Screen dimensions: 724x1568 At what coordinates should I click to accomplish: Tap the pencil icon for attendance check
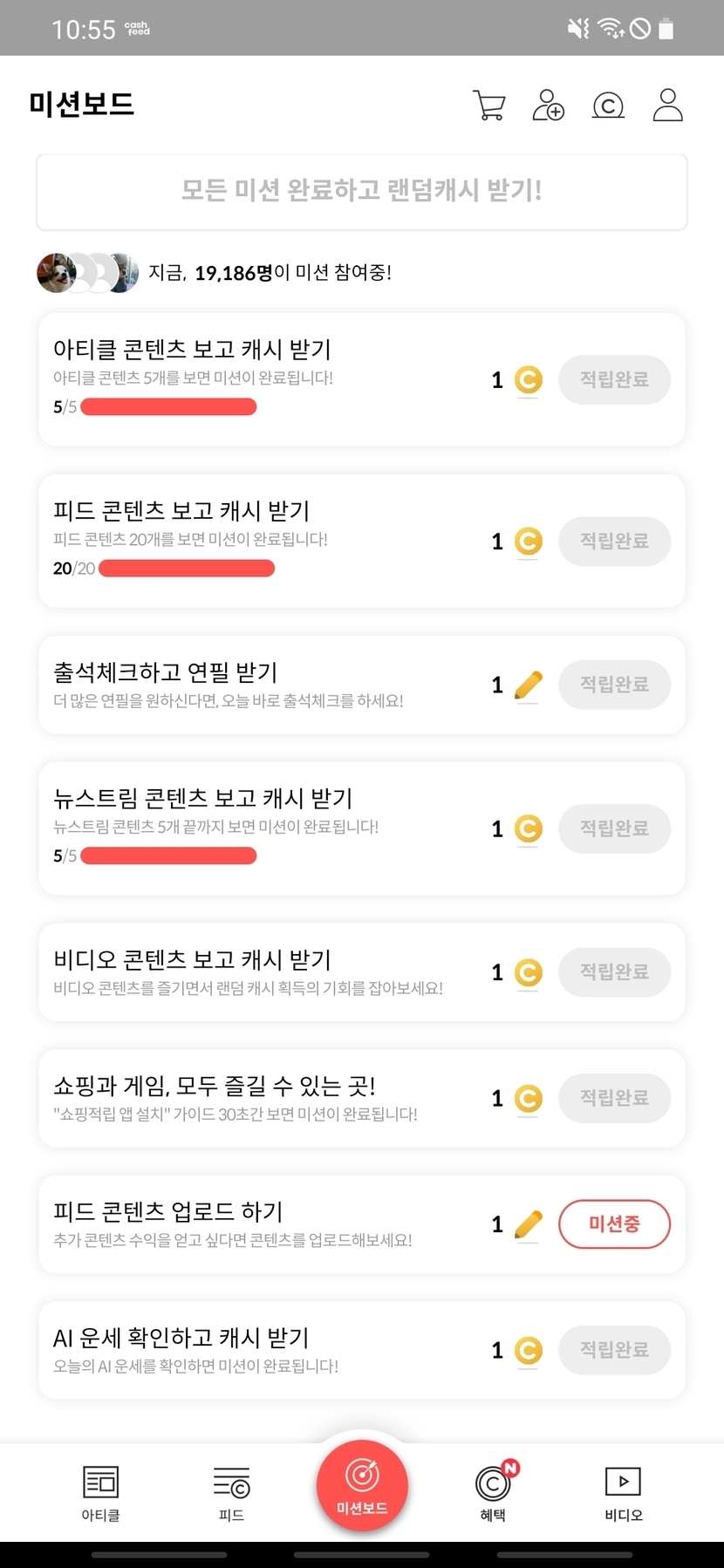528,685
